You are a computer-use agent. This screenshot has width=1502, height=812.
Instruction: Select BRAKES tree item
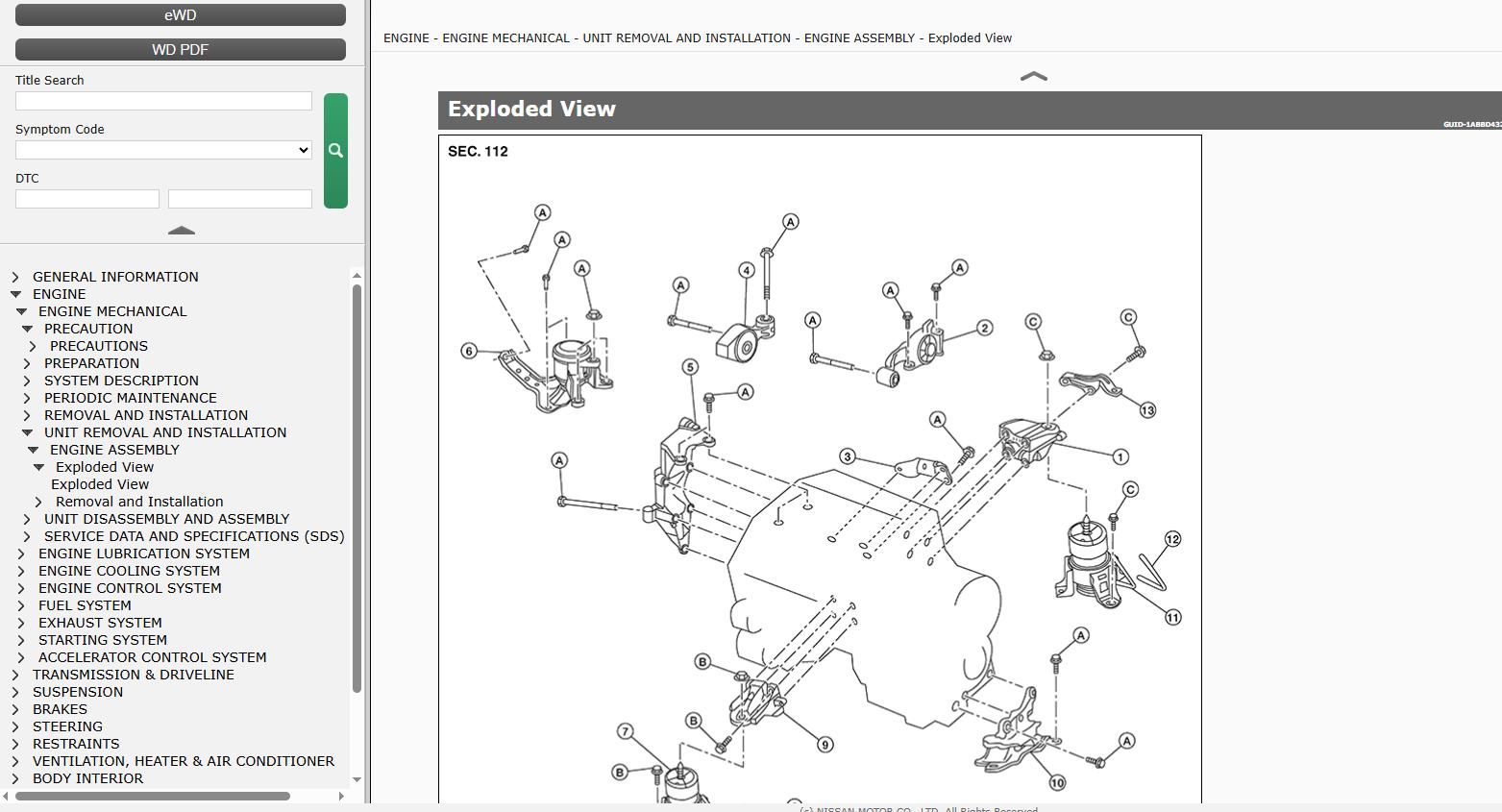point(60,709)
